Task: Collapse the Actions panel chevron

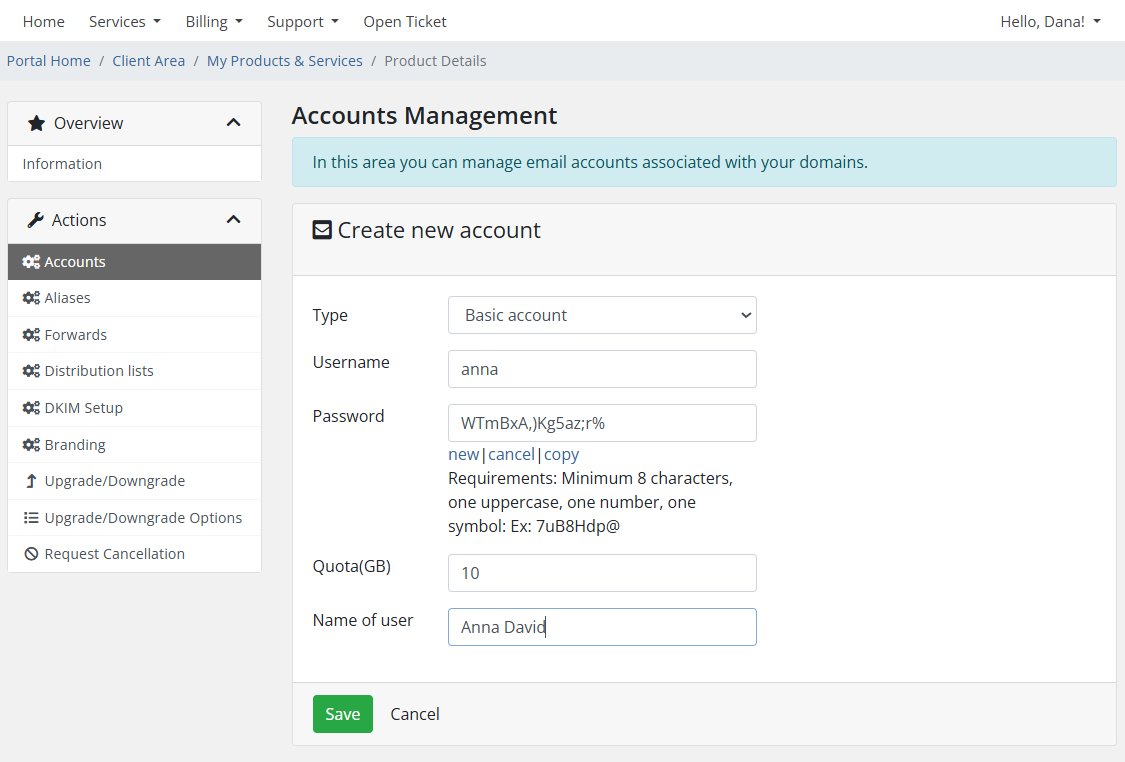Action: (x=233, y=220)
